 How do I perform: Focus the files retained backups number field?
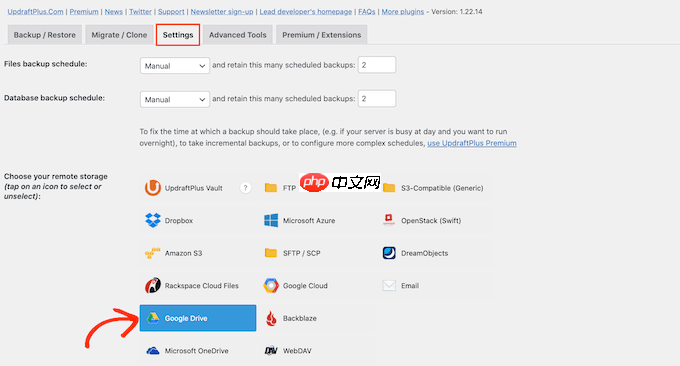pos(377,65)
